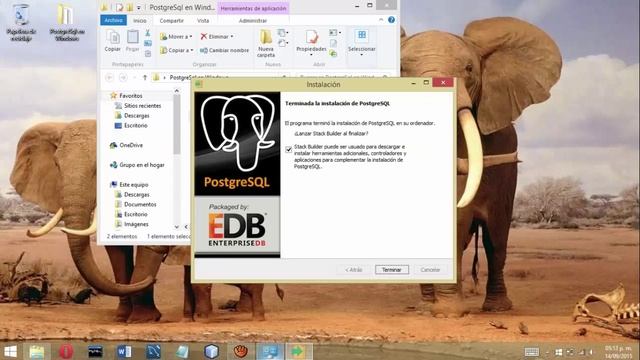Select Este equipo in navigation pane
Screen dimensions: 640x360
point(133,185)
